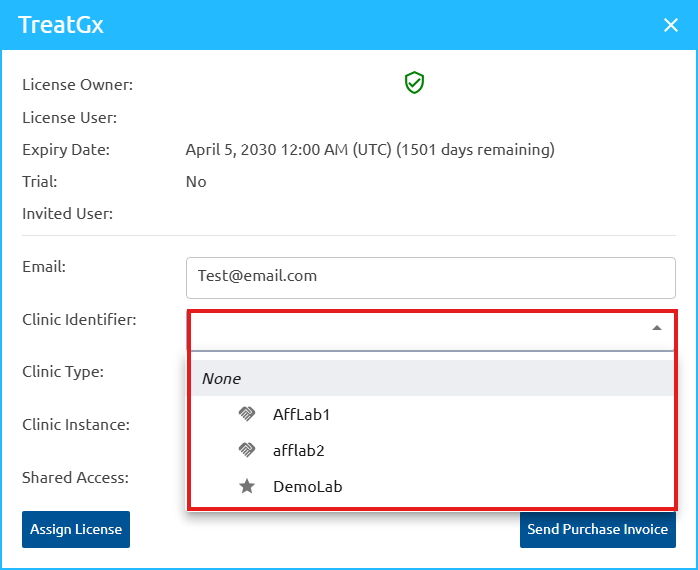
Task: Close the TreatGx dialog with the X
Action: pos(671,25)
